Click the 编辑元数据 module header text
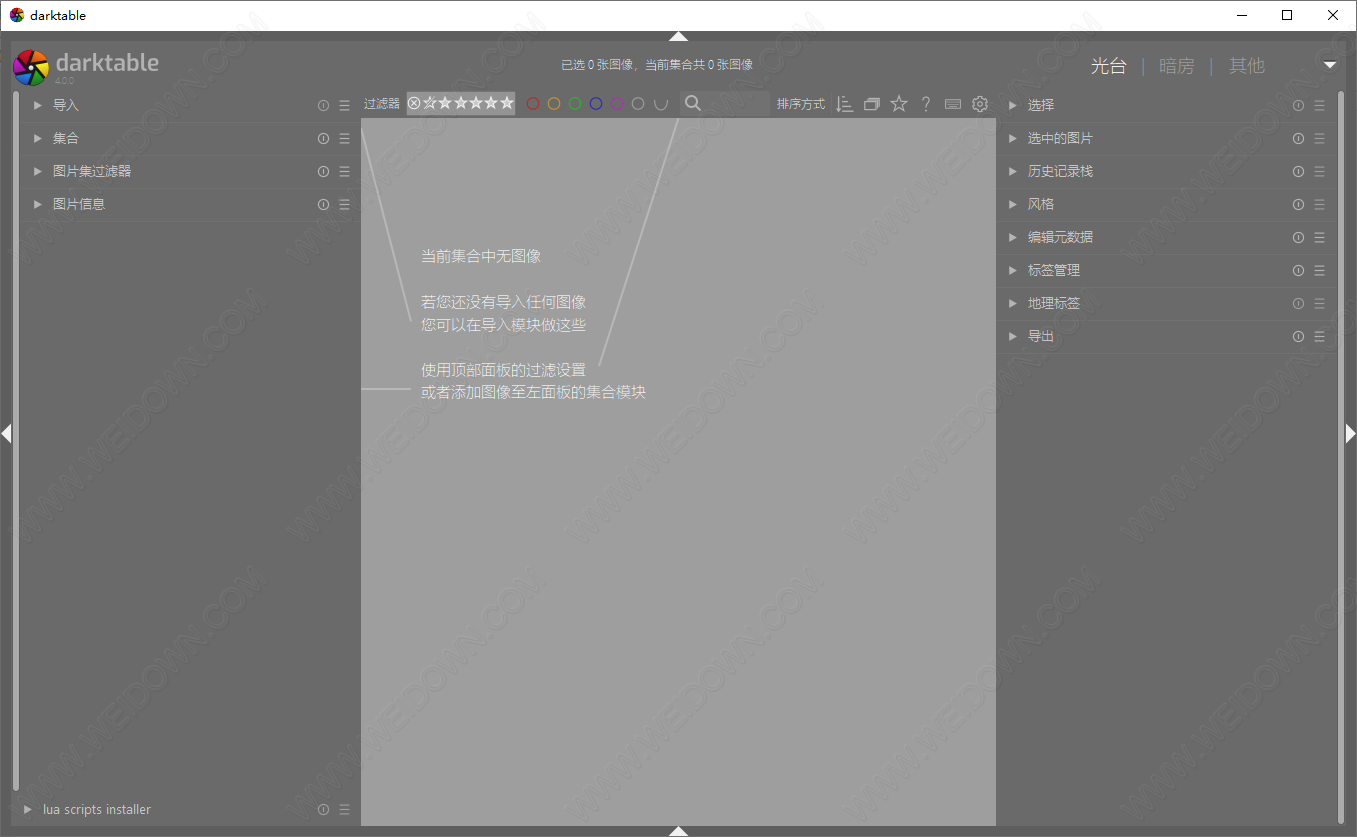The image size is (1357, 837). 1060,237
